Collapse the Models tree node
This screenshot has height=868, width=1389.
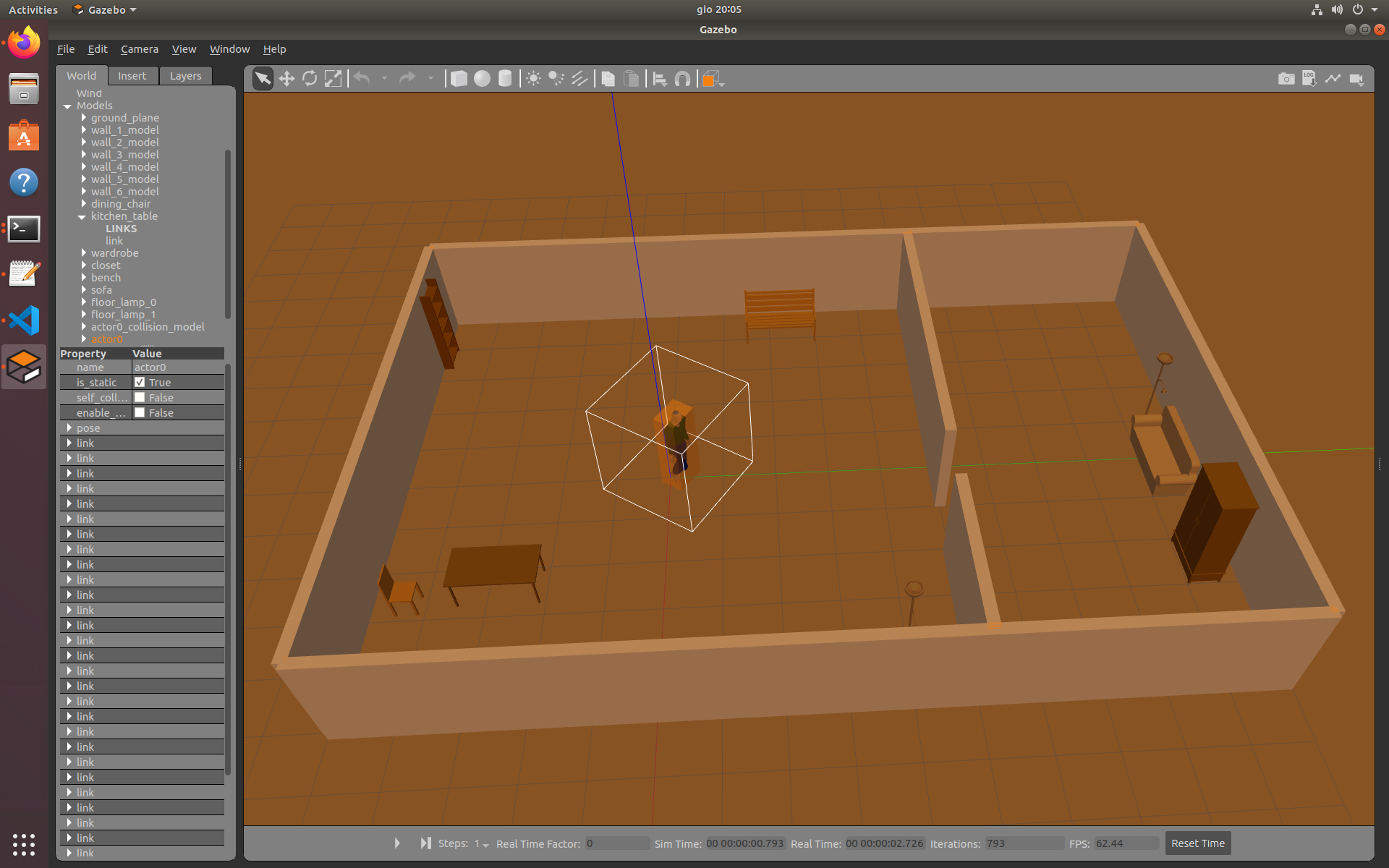click(x=67, y=106)
